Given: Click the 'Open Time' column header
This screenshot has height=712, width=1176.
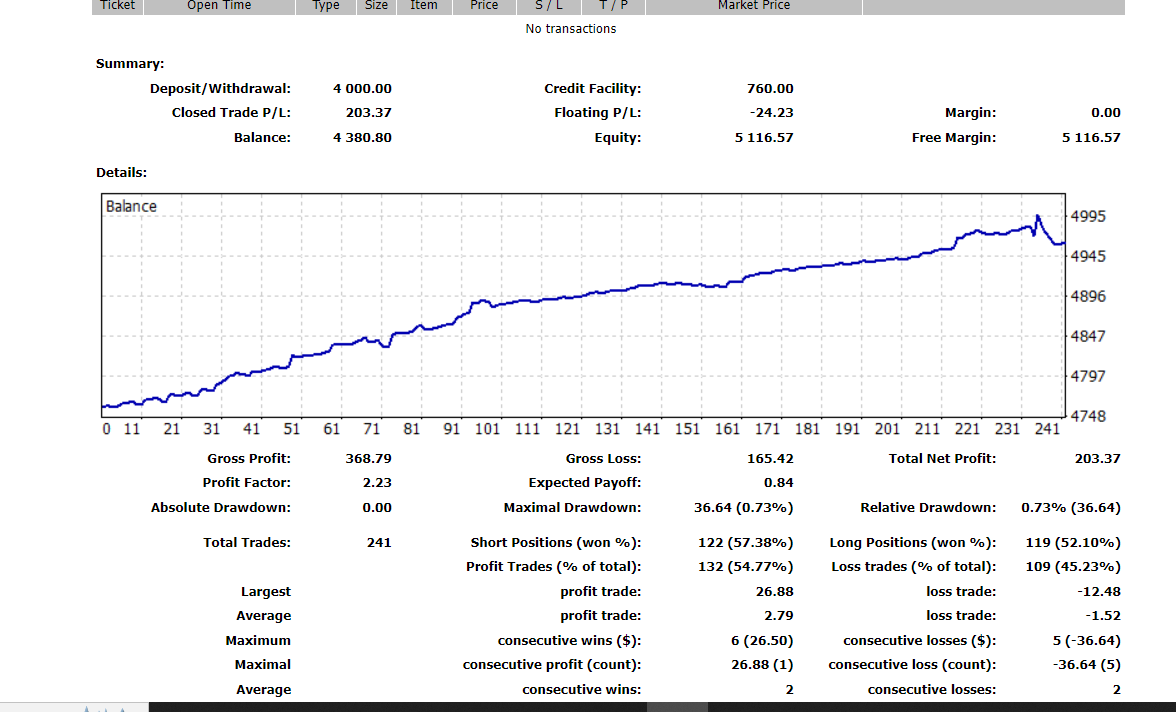Looking at the screenshot, I should 219,6.
